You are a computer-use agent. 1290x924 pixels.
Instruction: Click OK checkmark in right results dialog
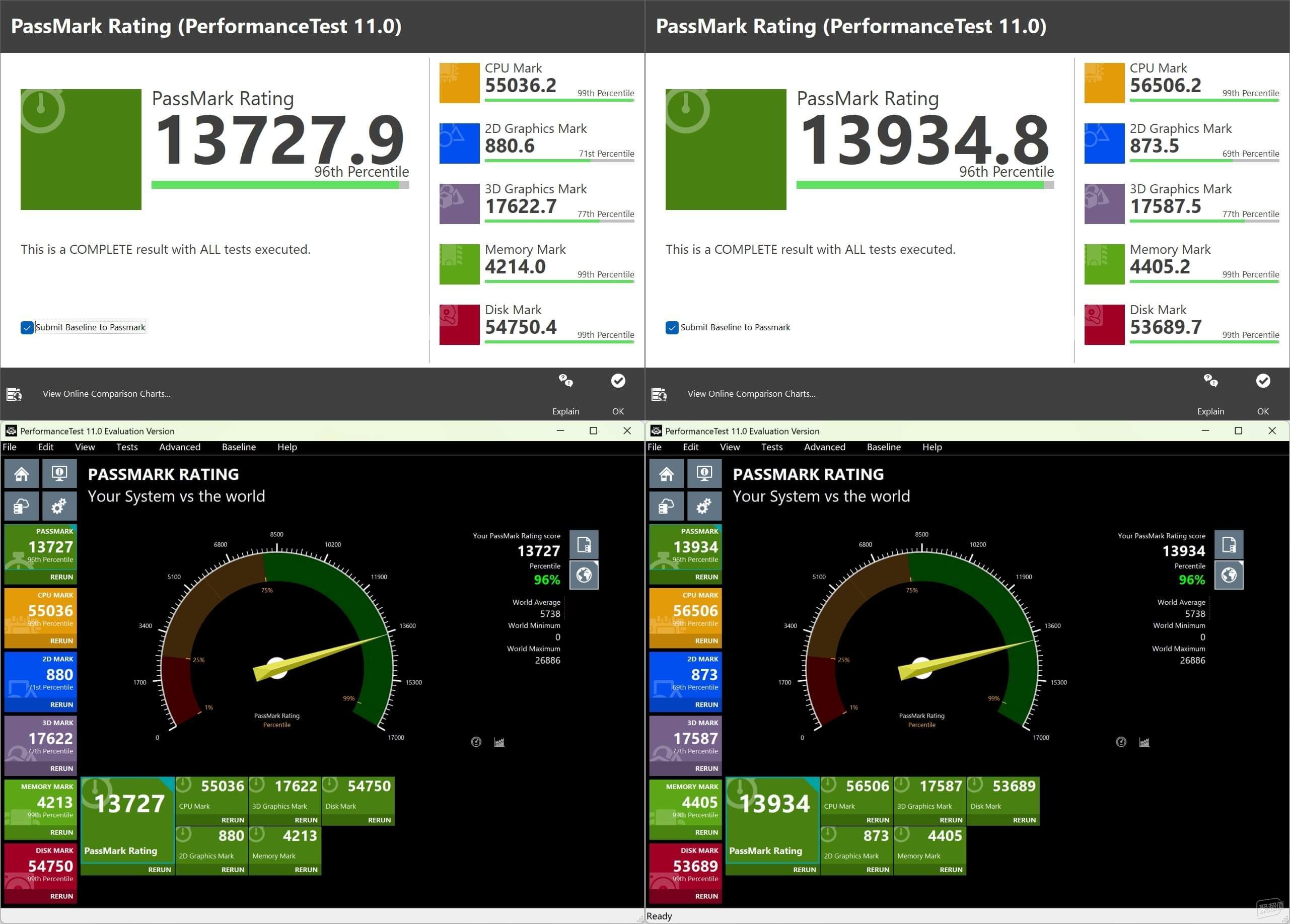click(1263, 381)
